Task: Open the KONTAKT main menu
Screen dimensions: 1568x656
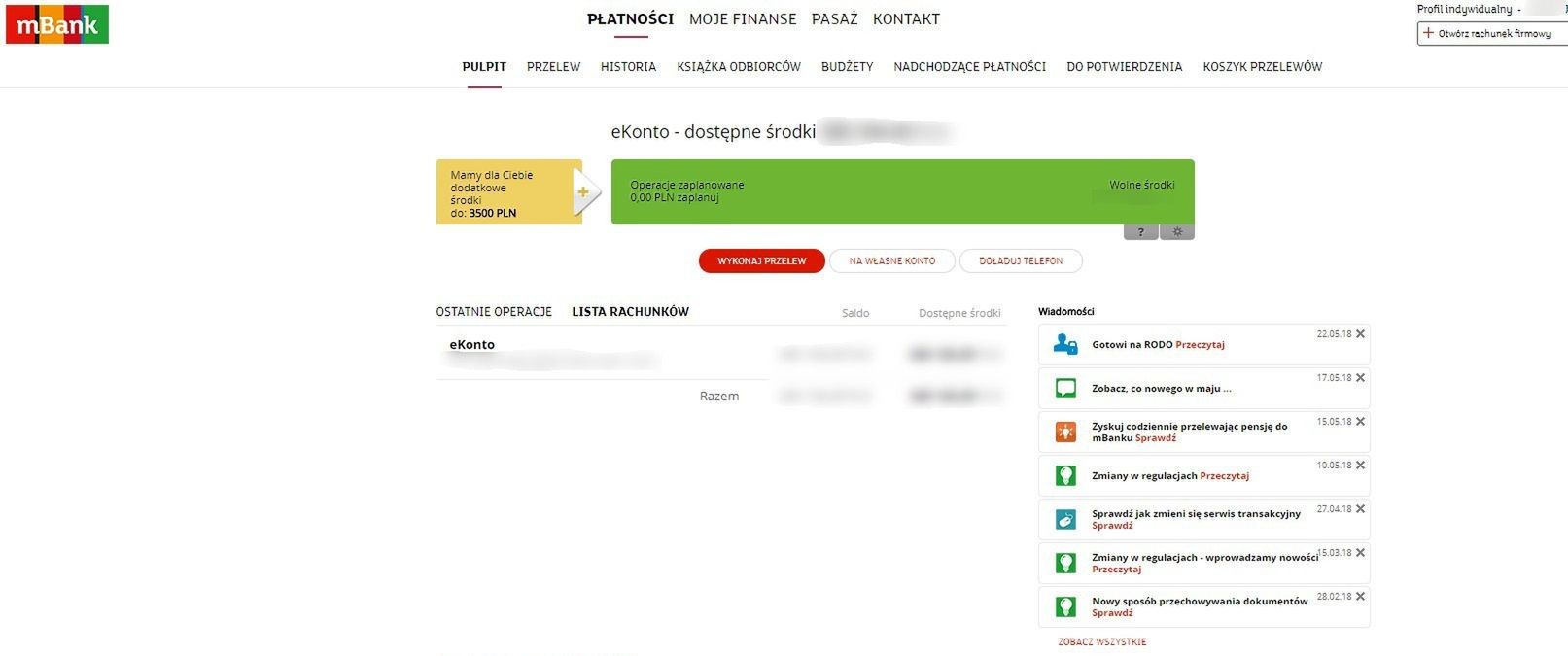Action: coord(906,18)
